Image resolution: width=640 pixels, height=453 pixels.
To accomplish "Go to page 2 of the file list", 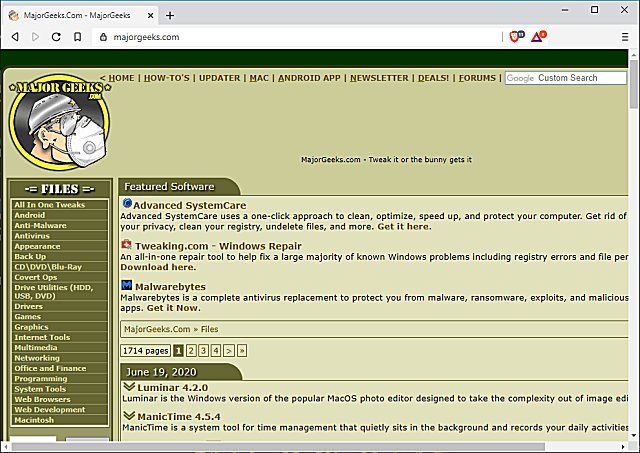I will [190, 351].
